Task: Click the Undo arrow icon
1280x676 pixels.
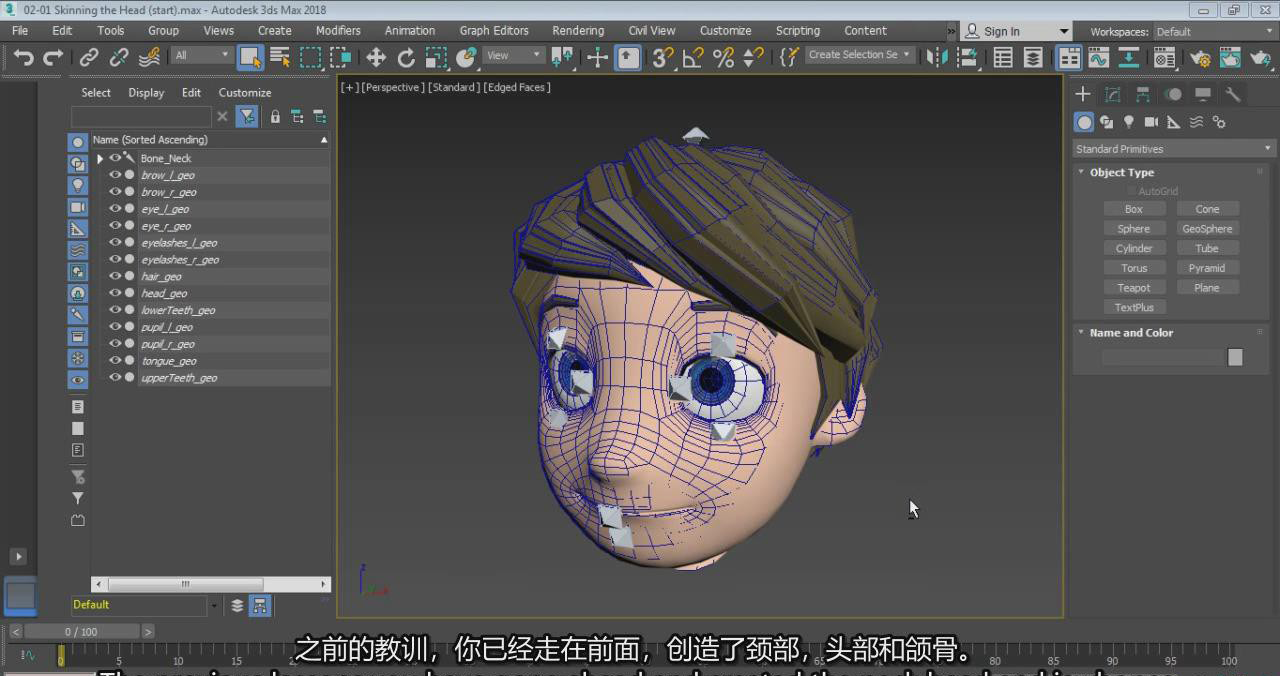Action: point(23,57)
